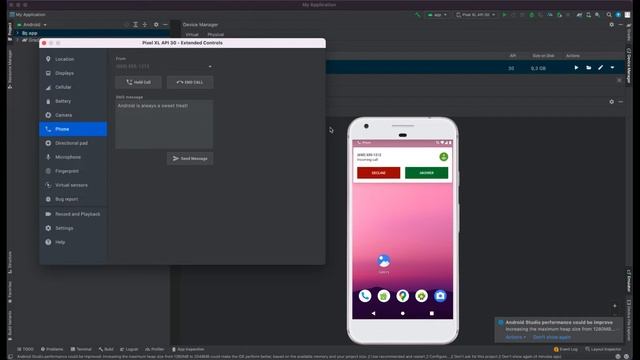Open project panel gear options
The image size is (640, 360).
pyautogui.click(x=156, y=24)
